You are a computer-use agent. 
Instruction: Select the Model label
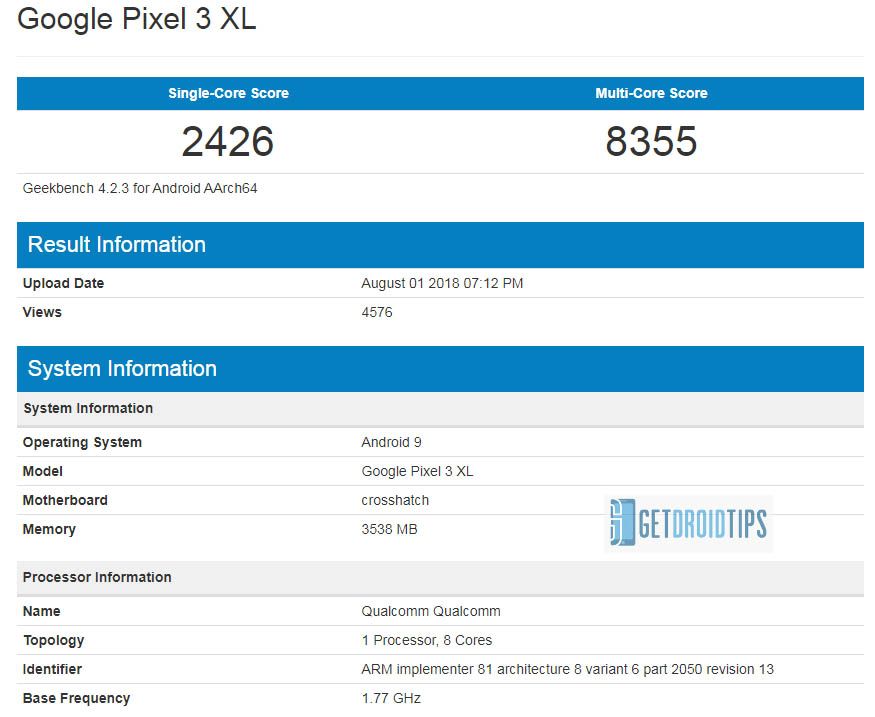click(x=42, y=471)
